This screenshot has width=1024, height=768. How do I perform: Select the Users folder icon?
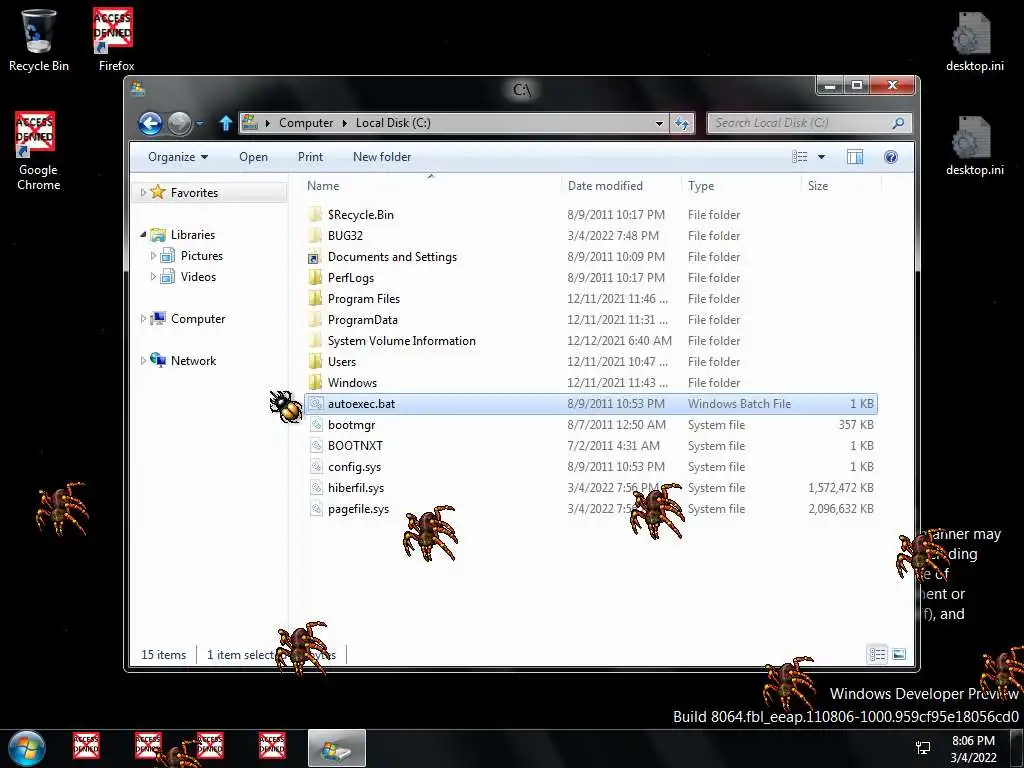click(315, 361)
